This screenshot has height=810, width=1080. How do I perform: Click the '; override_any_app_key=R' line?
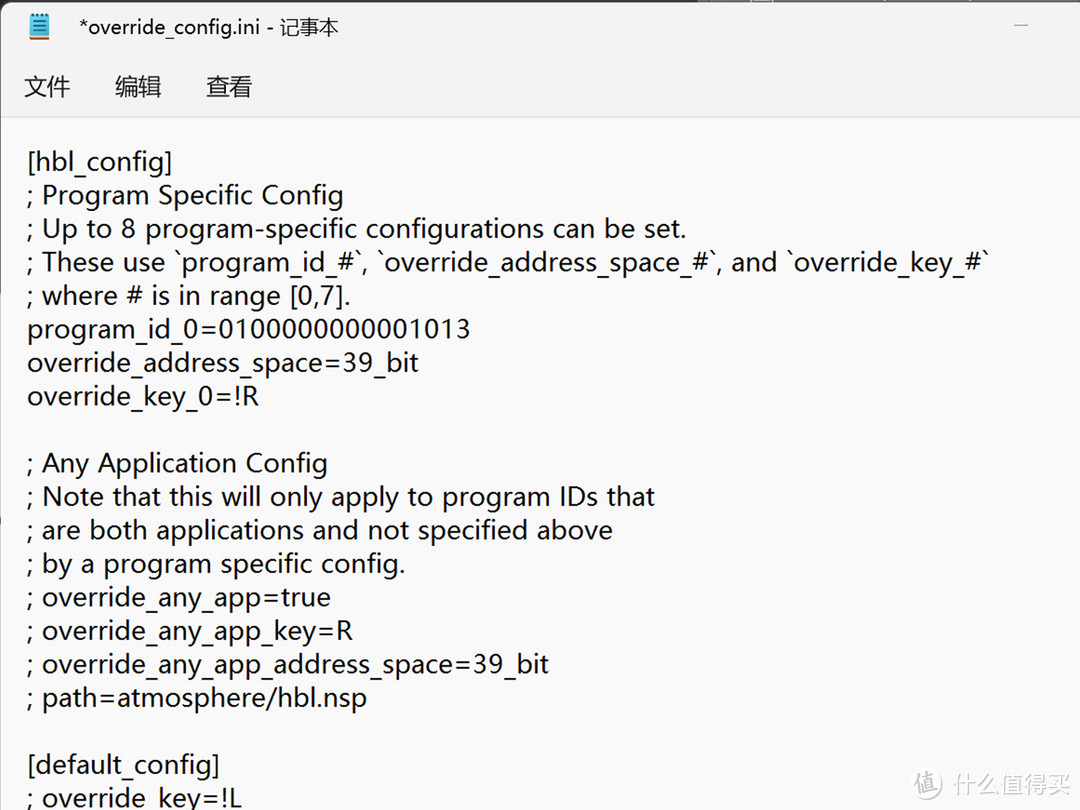click(x=190, y=632)
